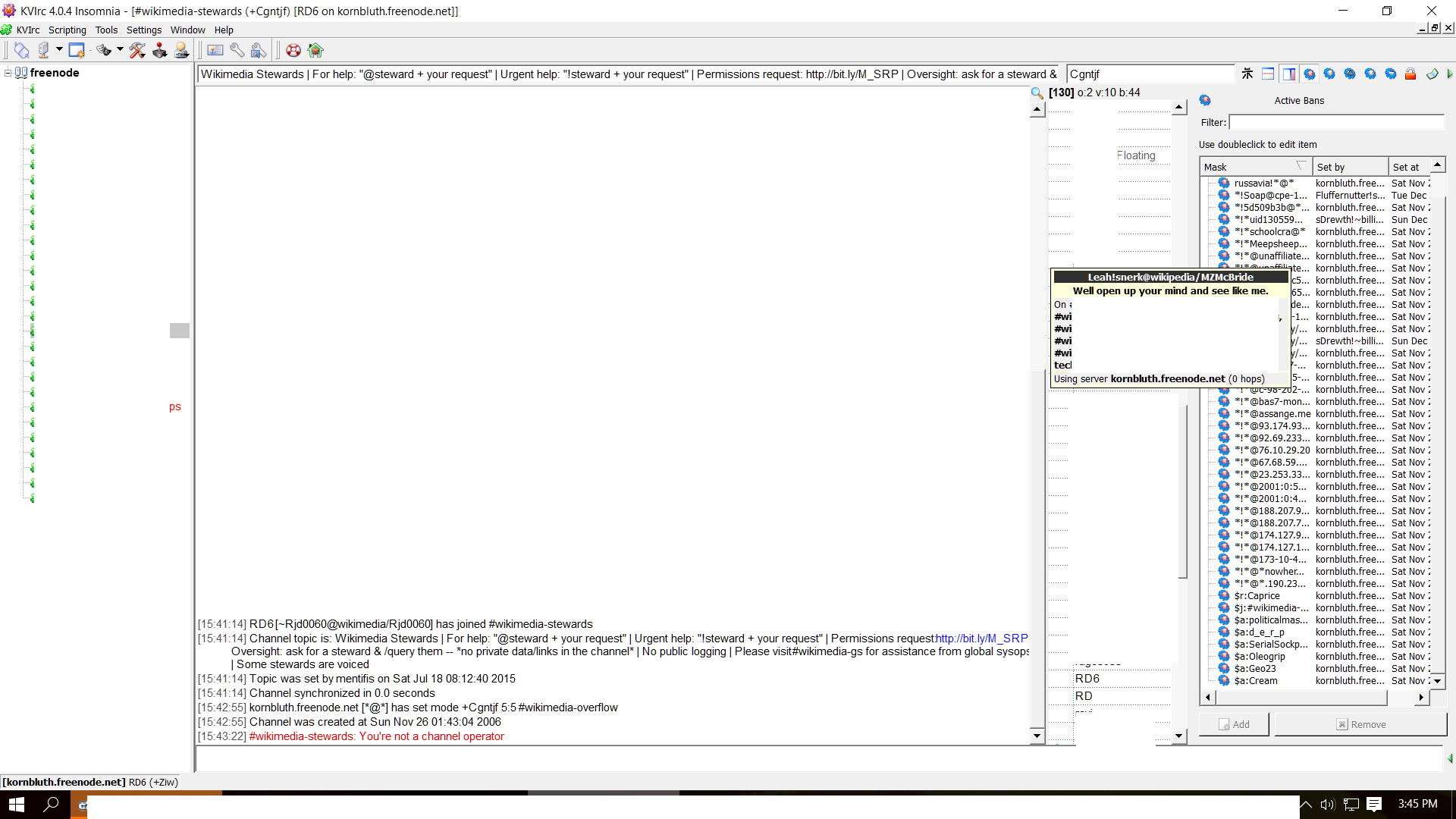The image size is (1456, 819).
Task: Click the chat area scroll-down arrow
Action: click(1037, 736)
